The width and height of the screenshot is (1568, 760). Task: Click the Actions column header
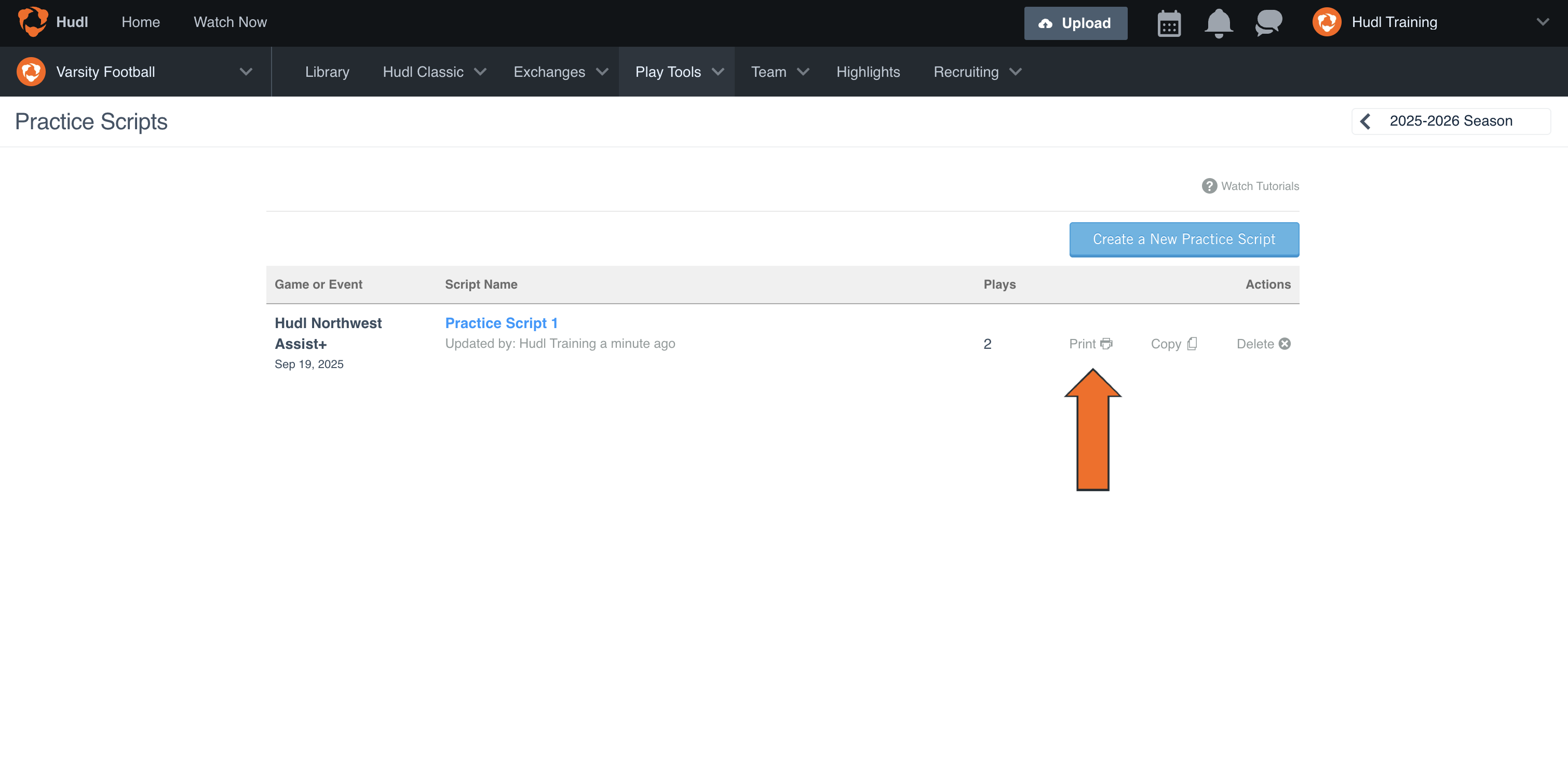point(1267,284)
